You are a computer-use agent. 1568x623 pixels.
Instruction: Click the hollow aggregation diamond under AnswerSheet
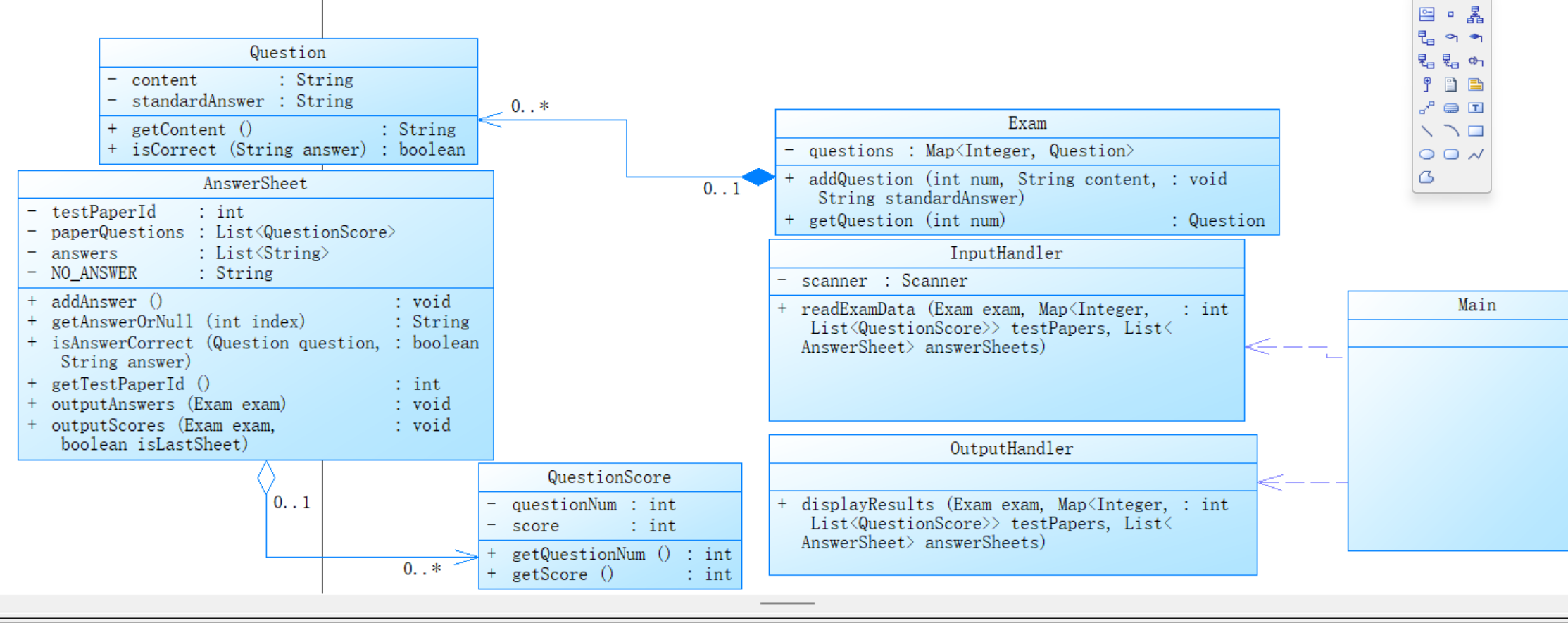(266, 478)
